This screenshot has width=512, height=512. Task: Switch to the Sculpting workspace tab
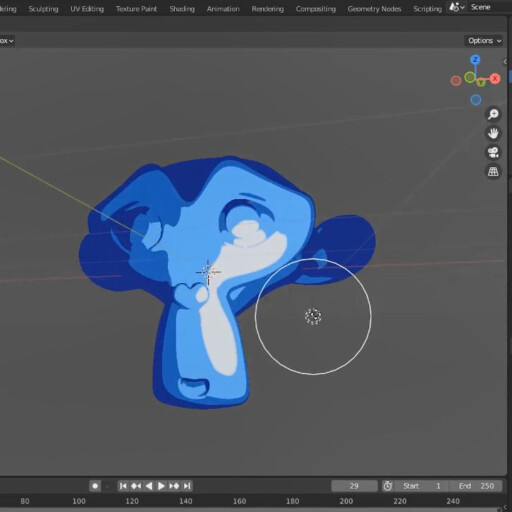[x=43, y=9]
